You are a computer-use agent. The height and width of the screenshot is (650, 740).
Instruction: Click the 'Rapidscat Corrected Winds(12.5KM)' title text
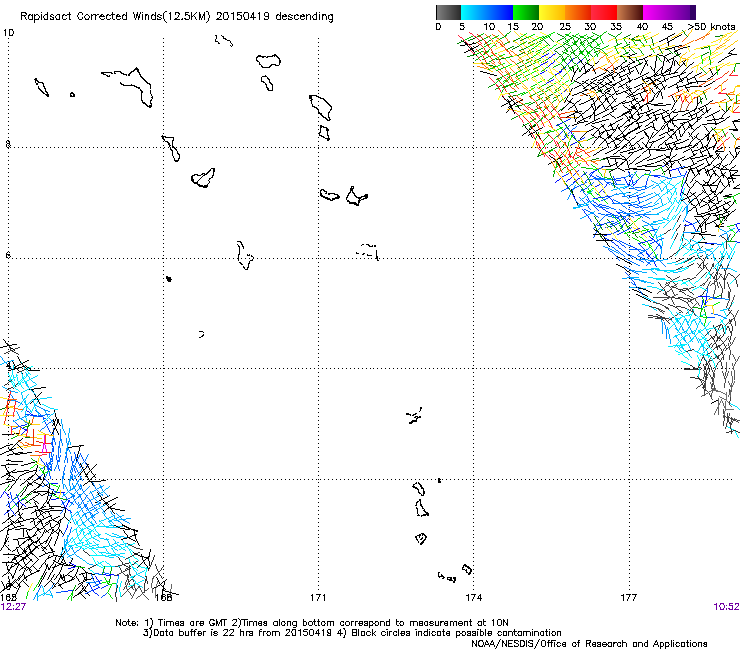(115, 17)
